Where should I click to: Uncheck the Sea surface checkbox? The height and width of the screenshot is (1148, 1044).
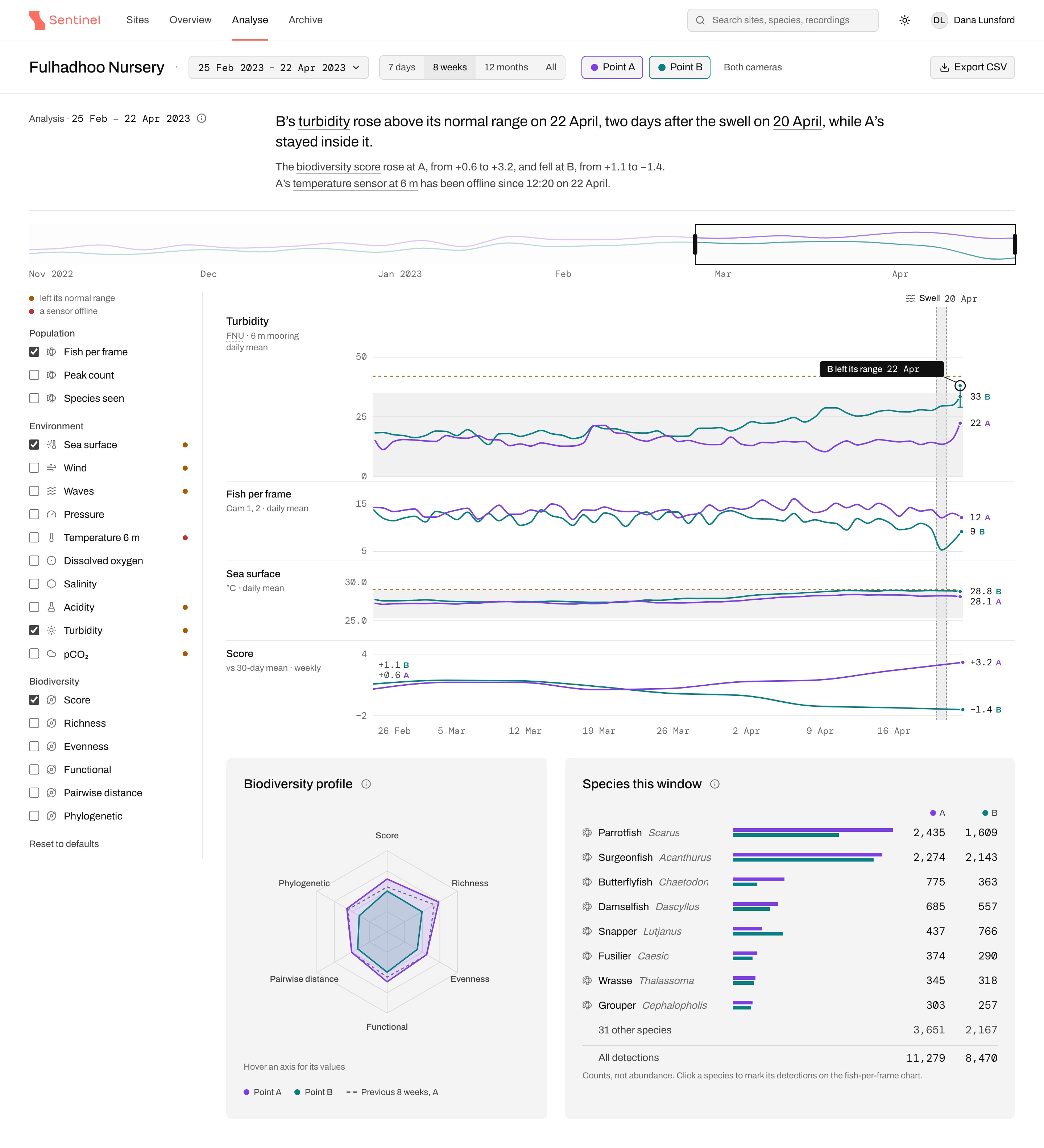34,445
